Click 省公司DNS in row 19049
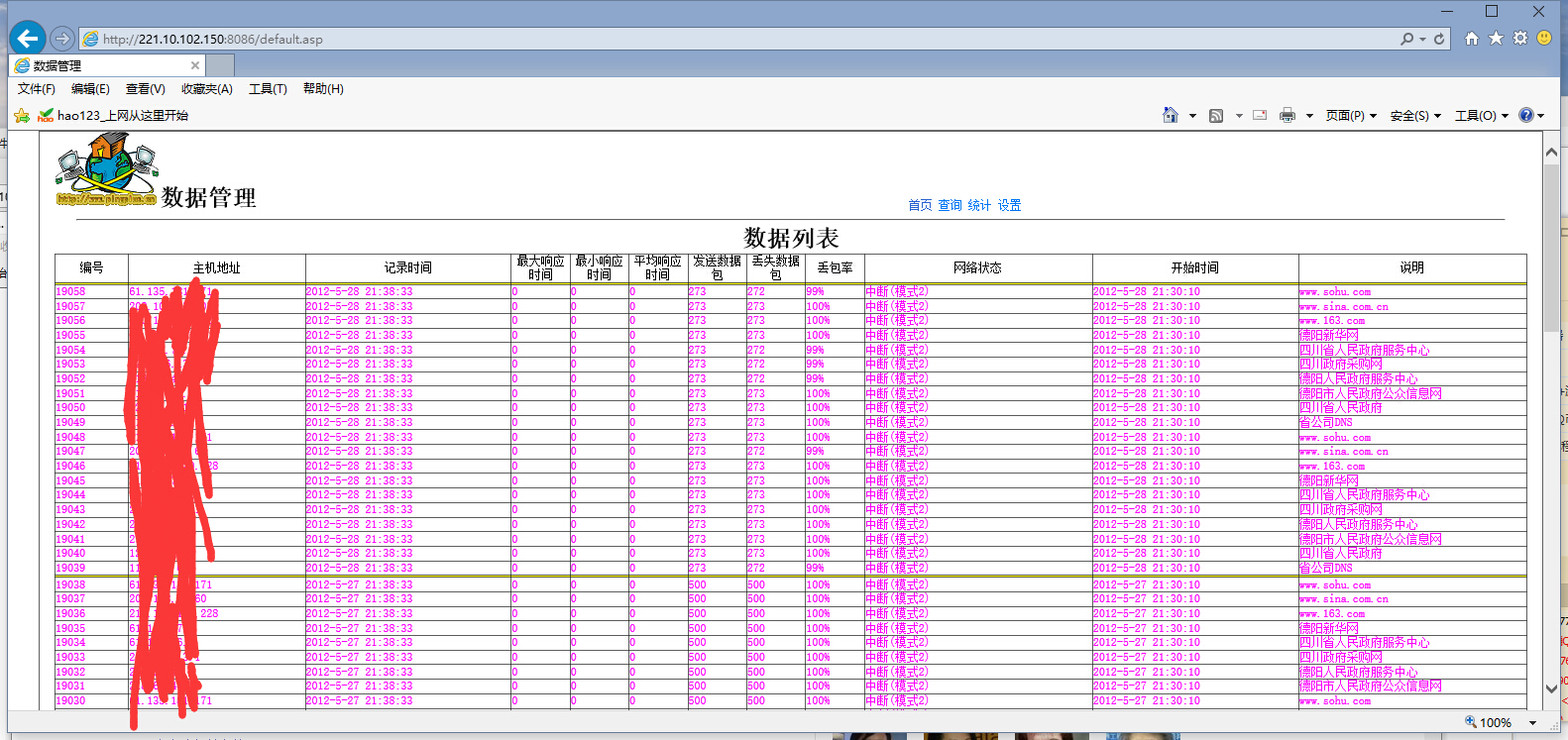 (1326, 422)
